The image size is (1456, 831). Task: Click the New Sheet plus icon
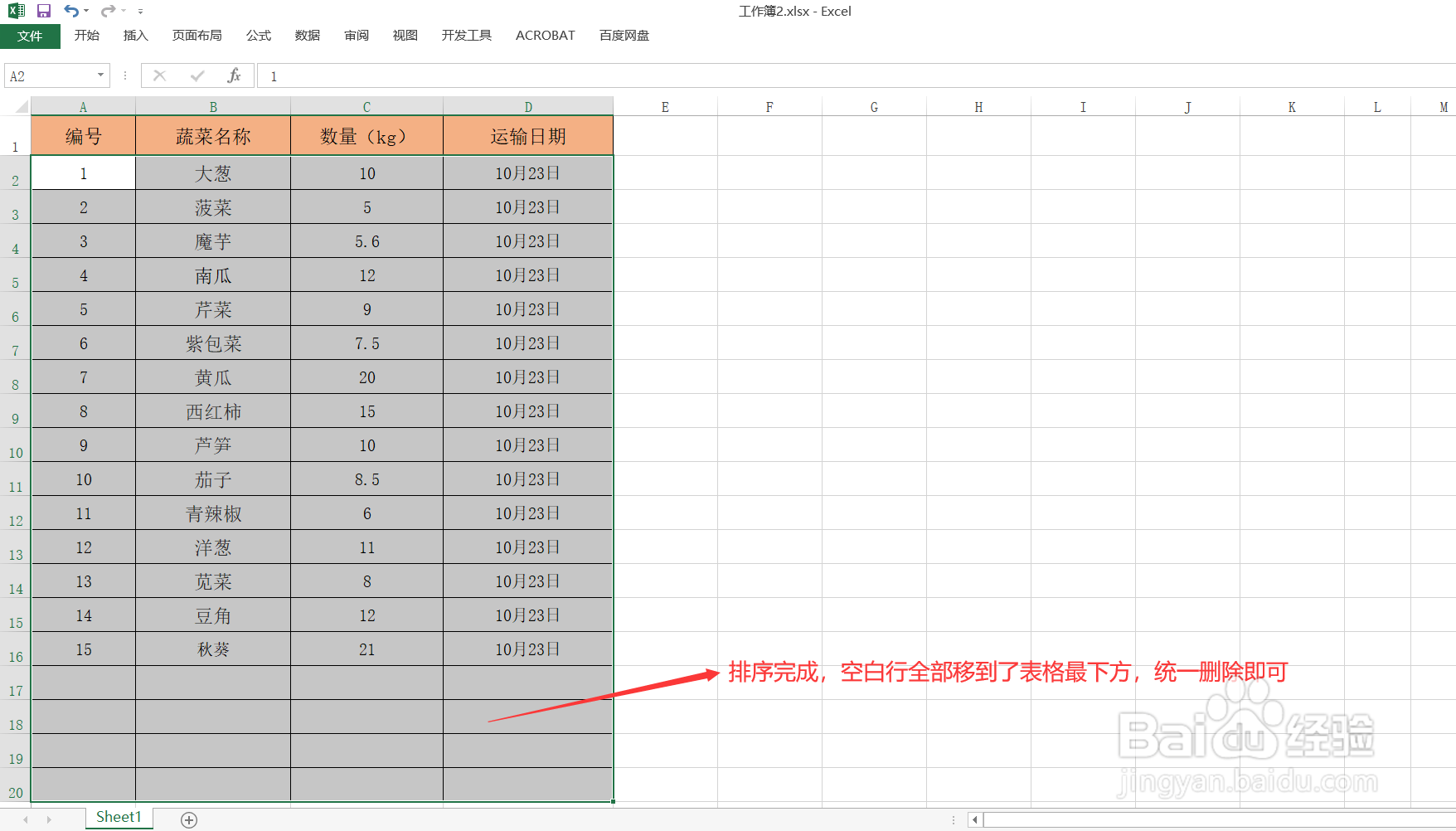[189, 820]
